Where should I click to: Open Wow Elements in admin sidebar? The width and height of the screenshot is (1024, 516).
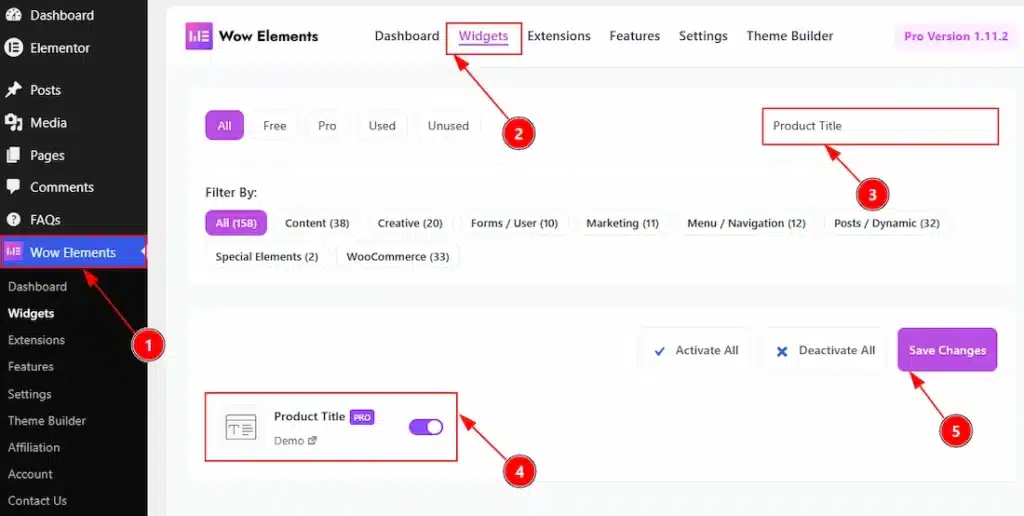point(73,252)
